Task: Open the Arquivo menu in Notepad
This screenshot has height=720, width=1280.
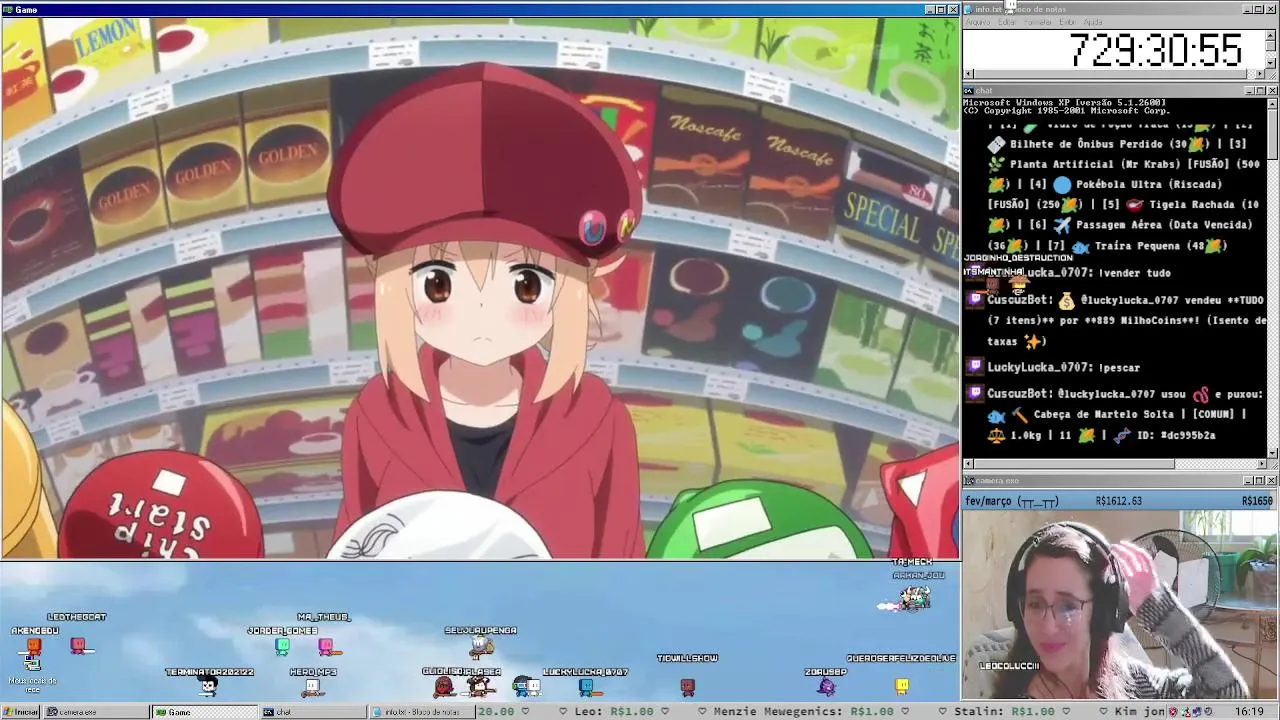Action: pos(977,22)
